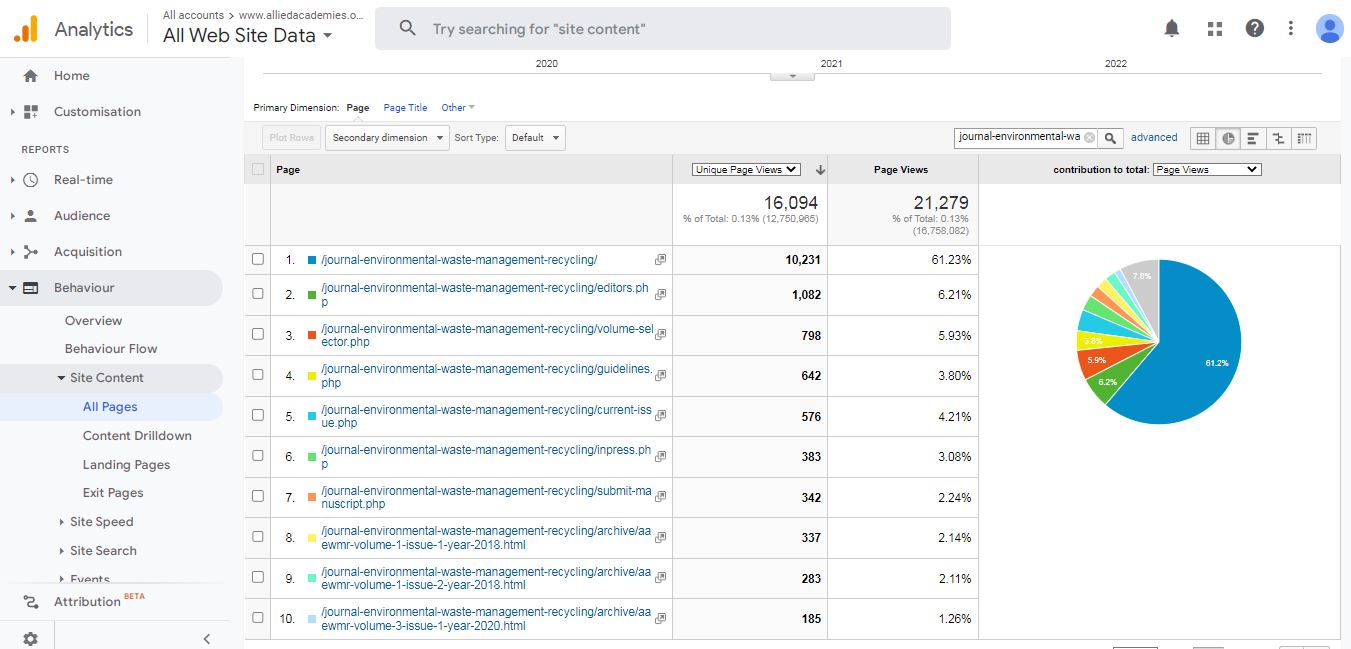Viewport: 1351px width, 649px height.
Task: Click the table filter search magnifier button
Action: [x=1112, y=138]
